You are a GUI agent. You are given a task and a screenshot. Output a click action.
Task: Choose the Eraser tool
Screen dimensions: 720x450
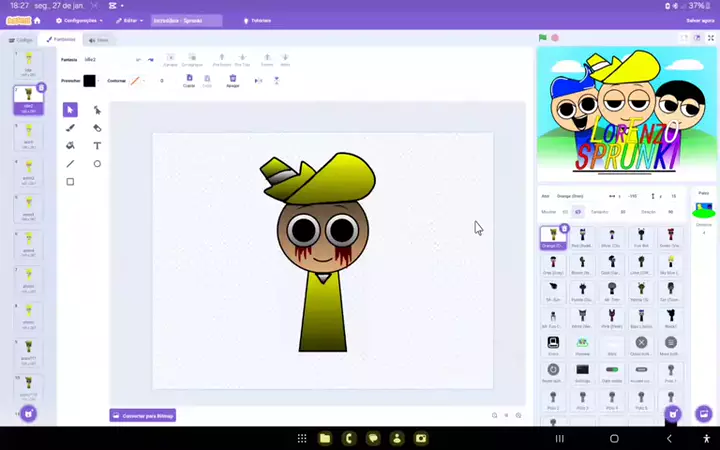pyautogui.click(x=97, y=128)
